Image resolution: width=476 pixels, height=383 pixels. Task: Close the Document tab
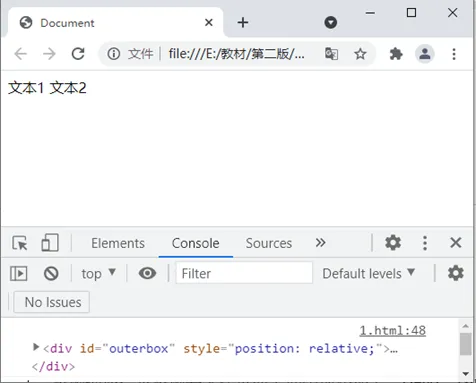tap(209, 23)
